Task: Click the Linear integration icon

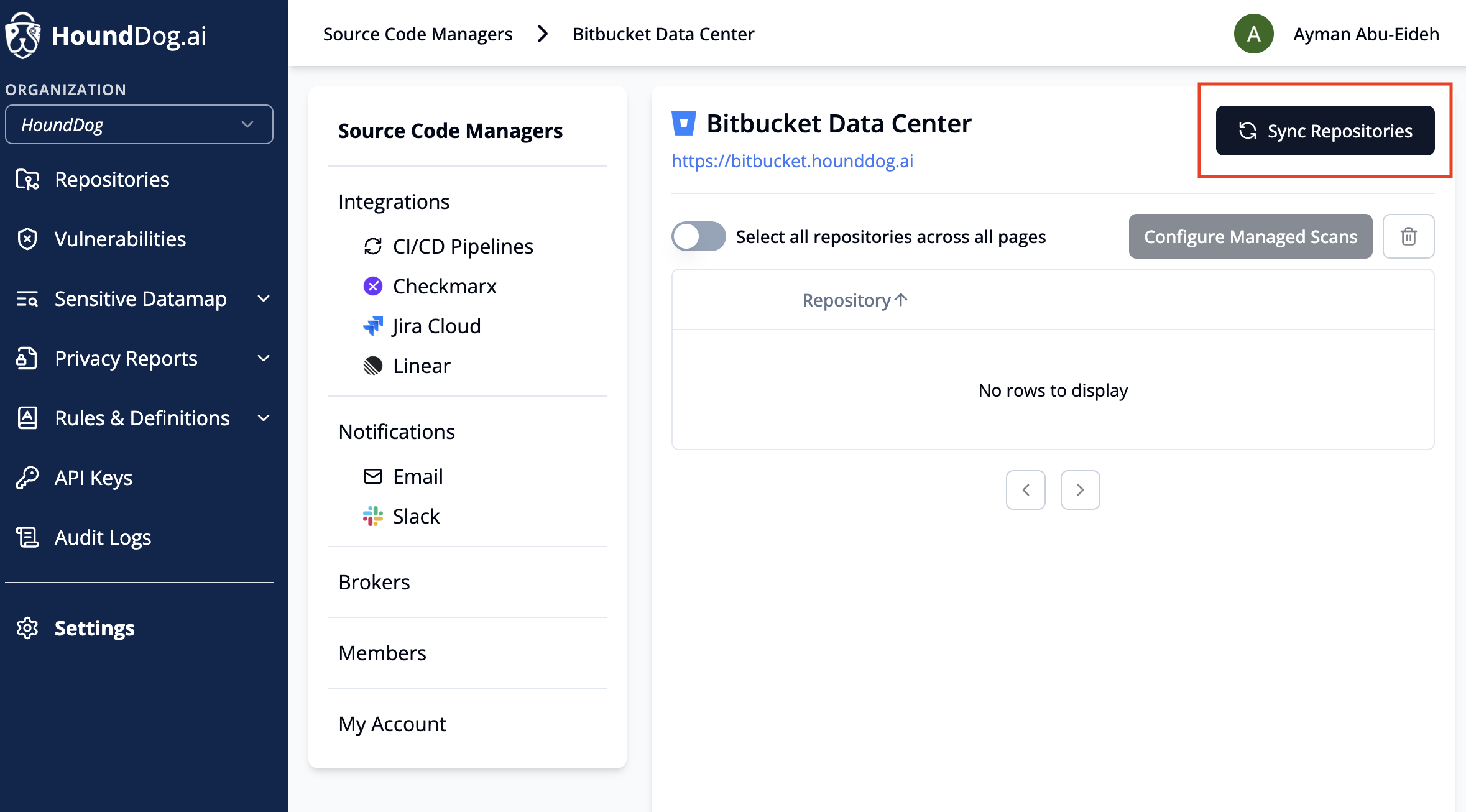Action: pyautogui.click(x=372, y=366)
